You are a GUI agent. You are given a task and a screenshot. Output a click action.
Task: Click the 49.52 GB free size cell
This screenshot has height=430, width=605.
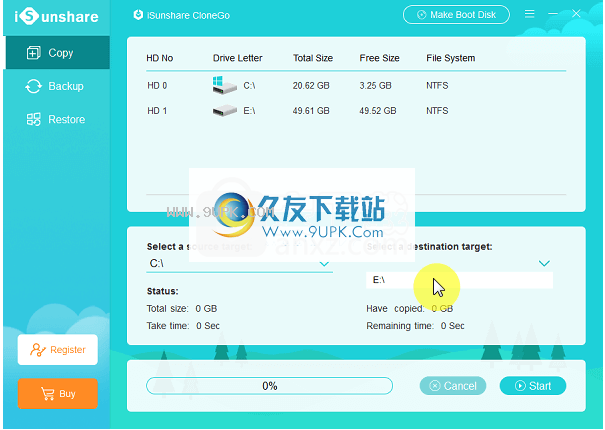click(378, 111)
